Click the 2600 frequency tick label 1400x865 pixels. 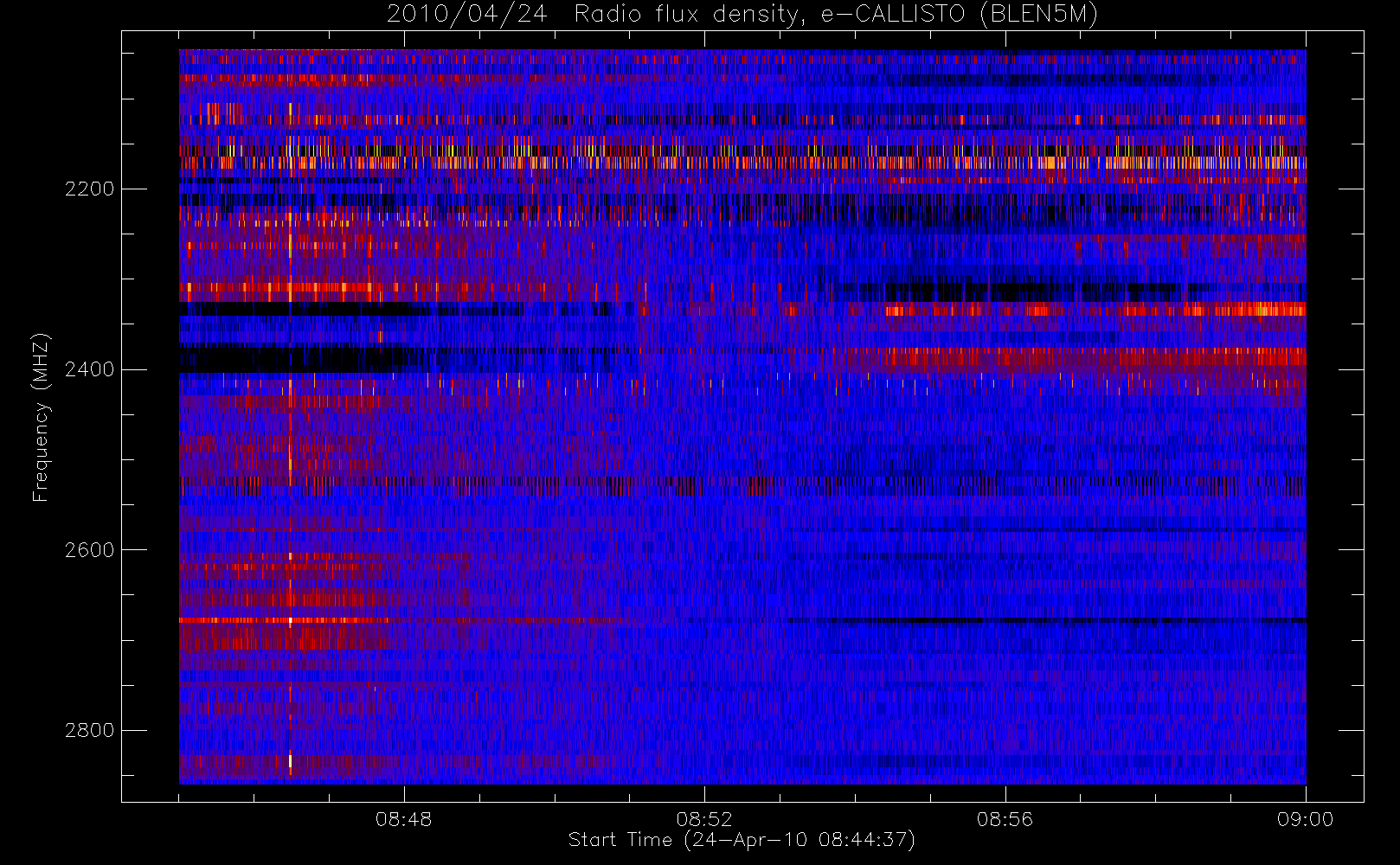click(x=89, y=551)
